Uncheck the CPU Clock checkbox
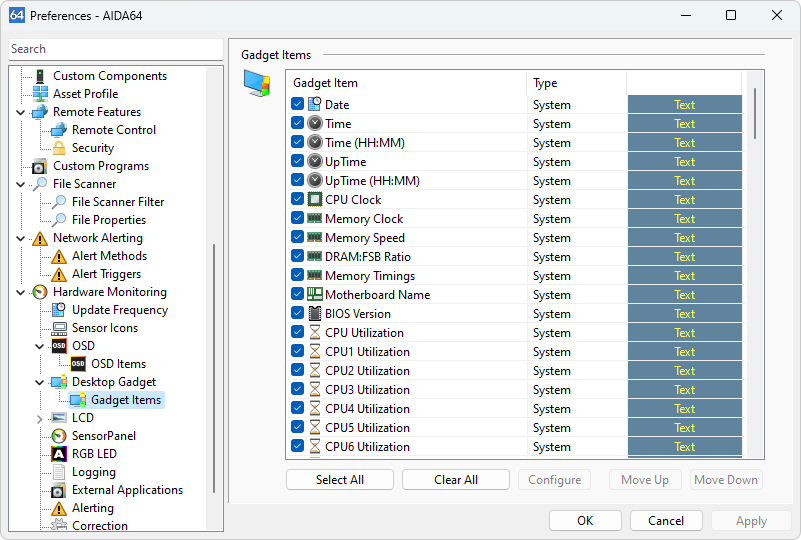This screenshot has height=540, width=801. click(x=298, y=200)
